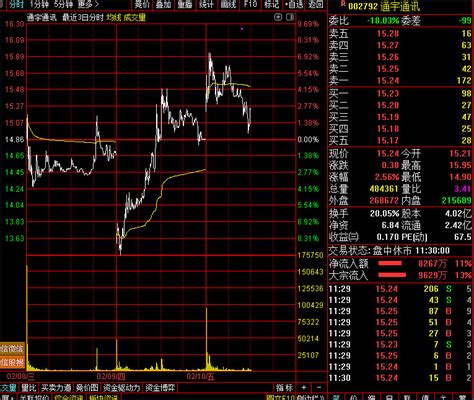Click the circular plus icon above chart
Viewport: 474px width, 400px height.
(278, 17)
